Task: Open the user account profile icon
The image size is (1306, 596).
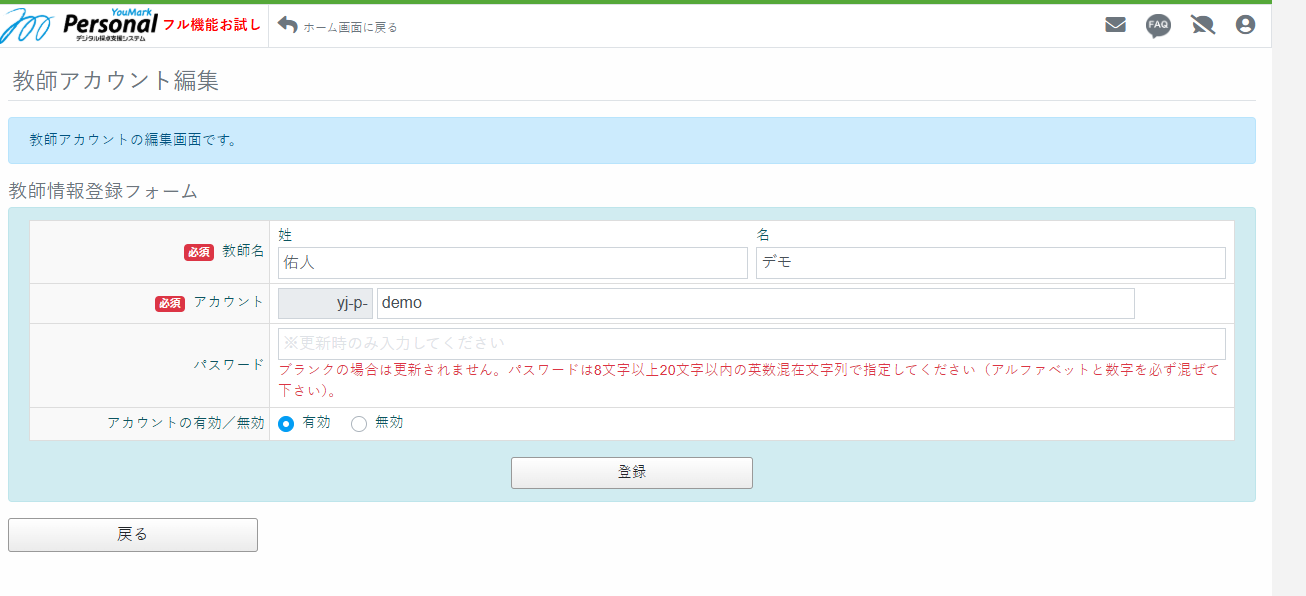Action: coord(1245,24)
